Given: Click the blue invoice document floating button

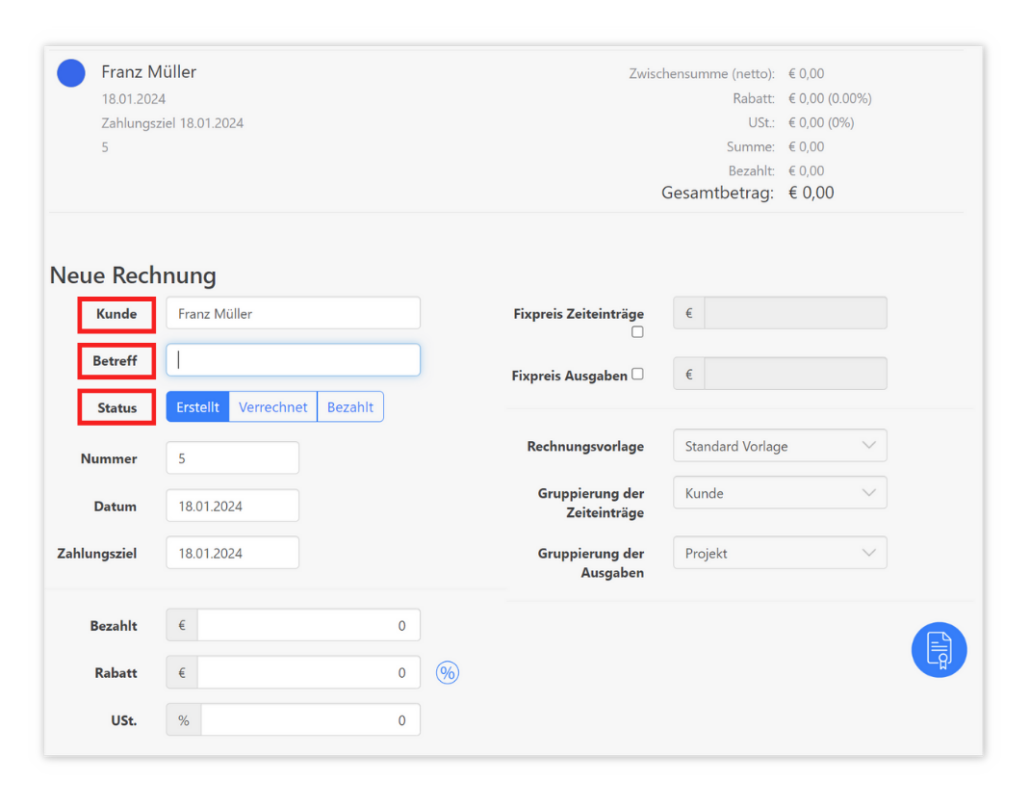Looking at the screenshot, I should [938, 650].
